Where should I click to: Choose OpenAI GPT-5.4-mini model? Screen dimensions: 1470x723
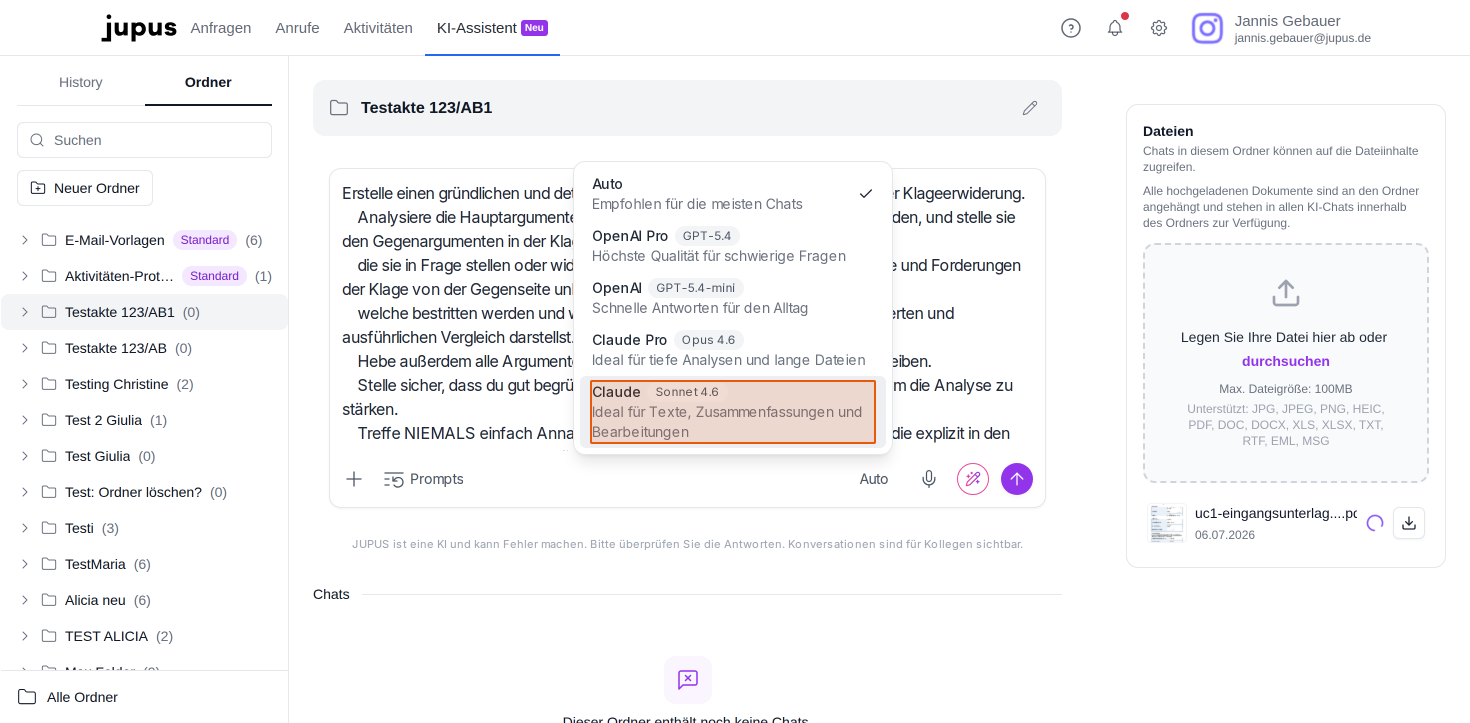733,298
